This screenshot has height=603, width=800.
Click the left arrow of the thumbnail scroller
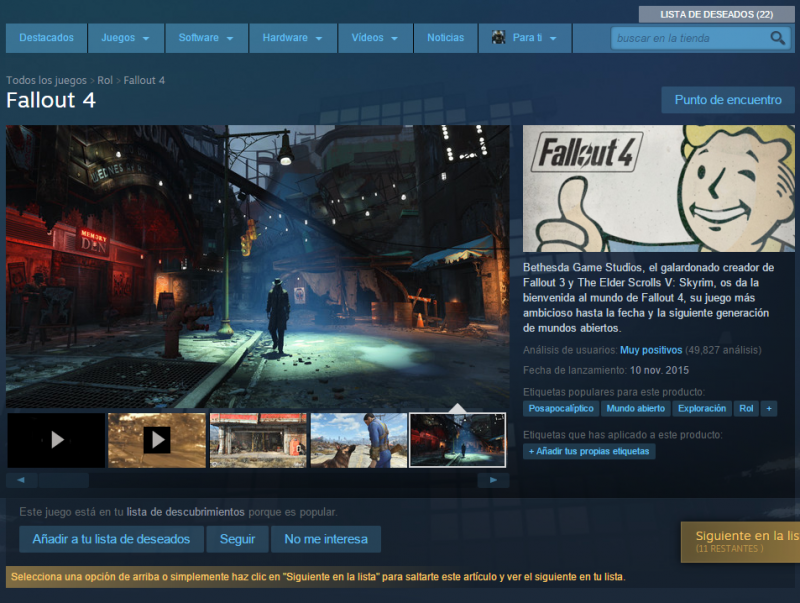click(x=21, y=480)
